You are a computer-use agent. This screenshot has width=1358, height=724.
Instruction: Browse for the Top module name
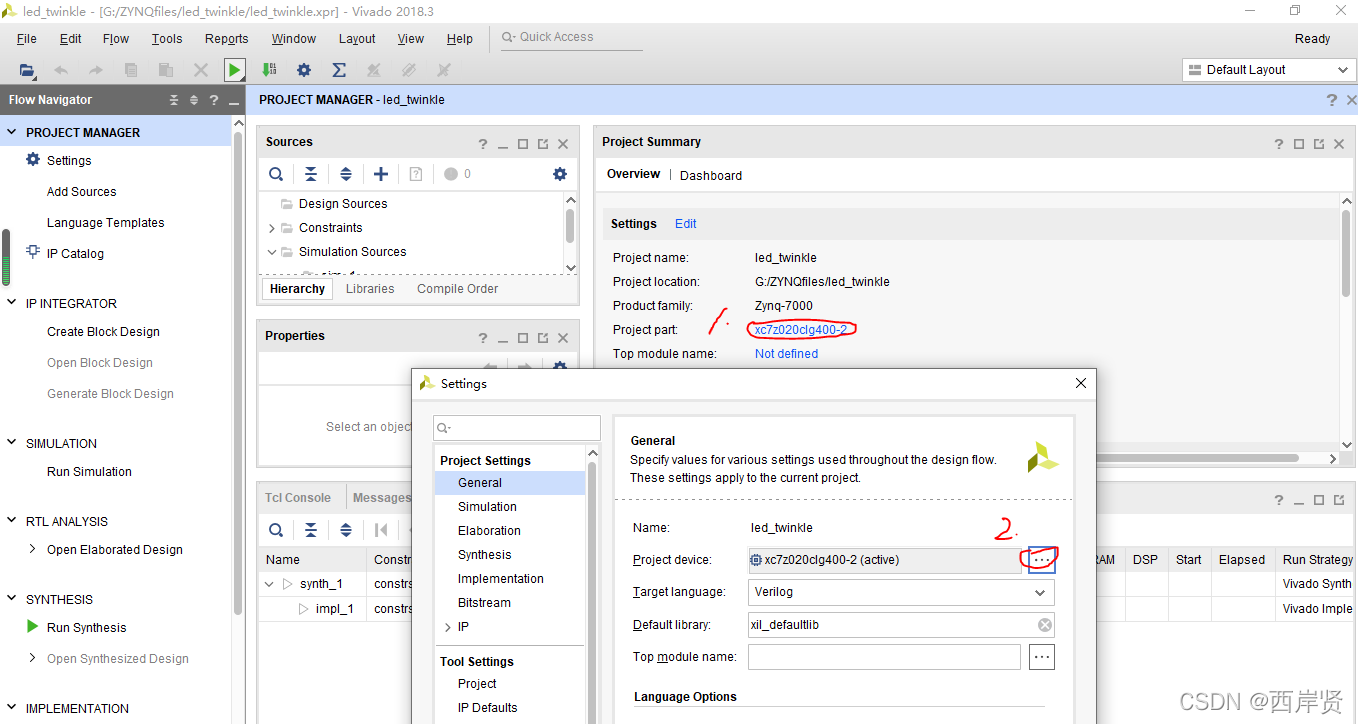[1041, 657]
